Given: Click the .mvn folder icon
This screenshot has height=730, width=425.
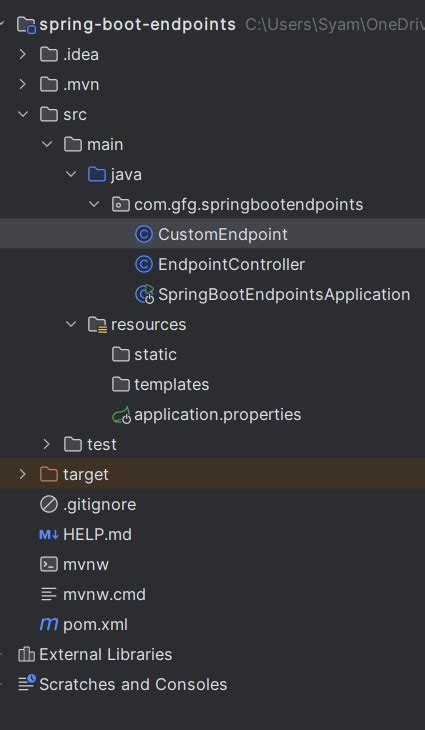Looking at the screenshot, I should click(49, 85).
